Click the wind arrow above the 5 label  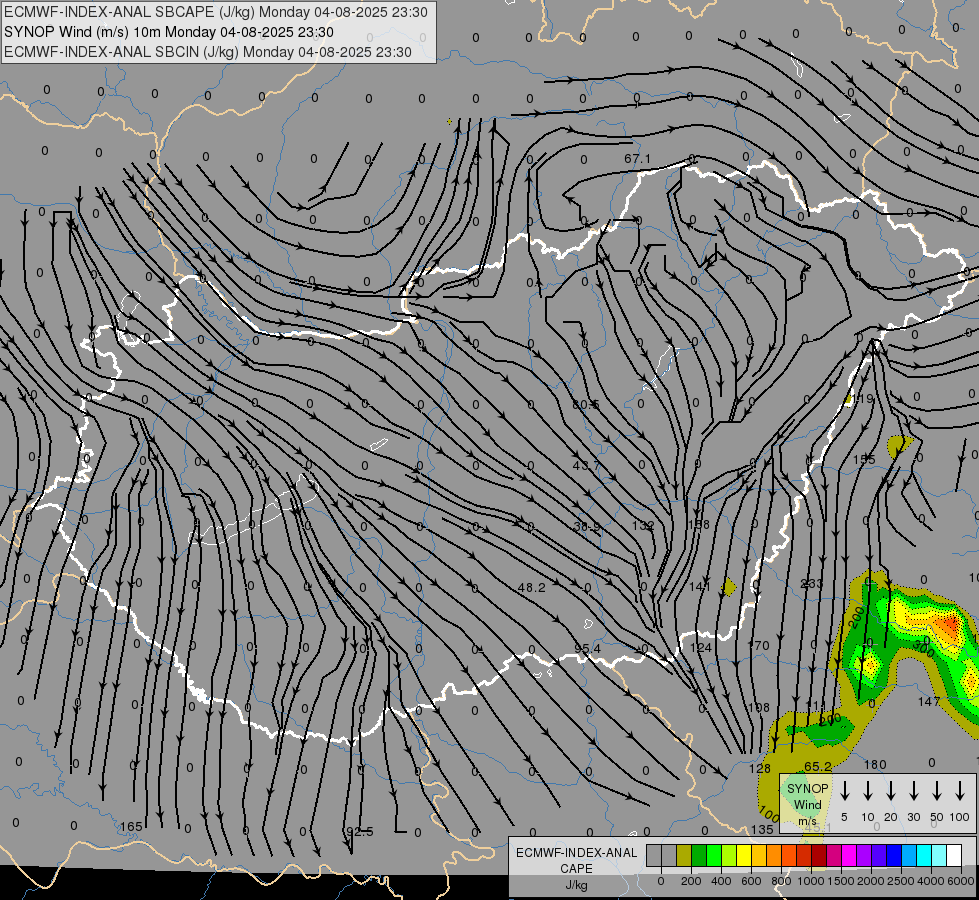[x=845, y=791]
